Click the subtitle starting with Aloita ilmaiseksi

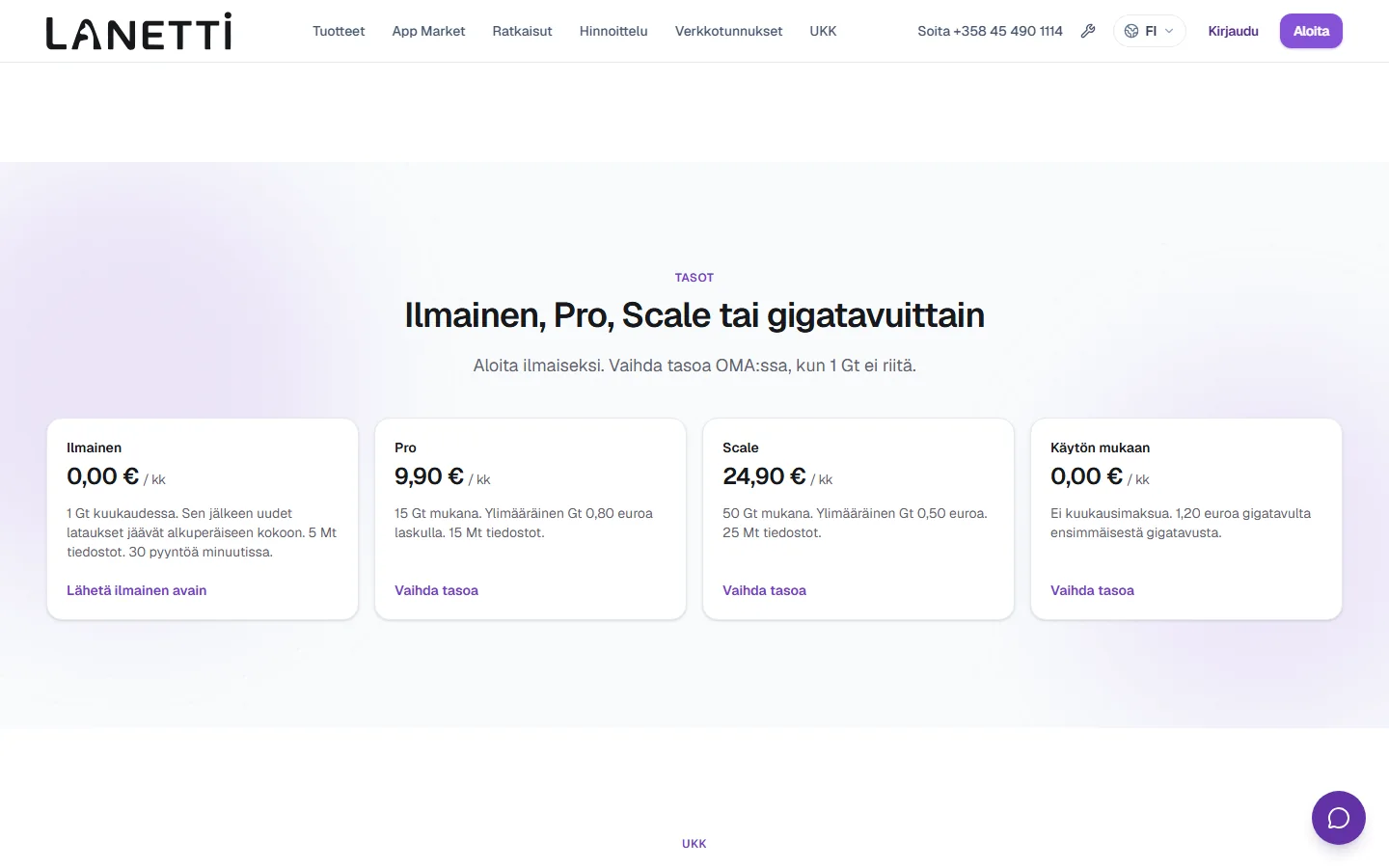[694, 366]
